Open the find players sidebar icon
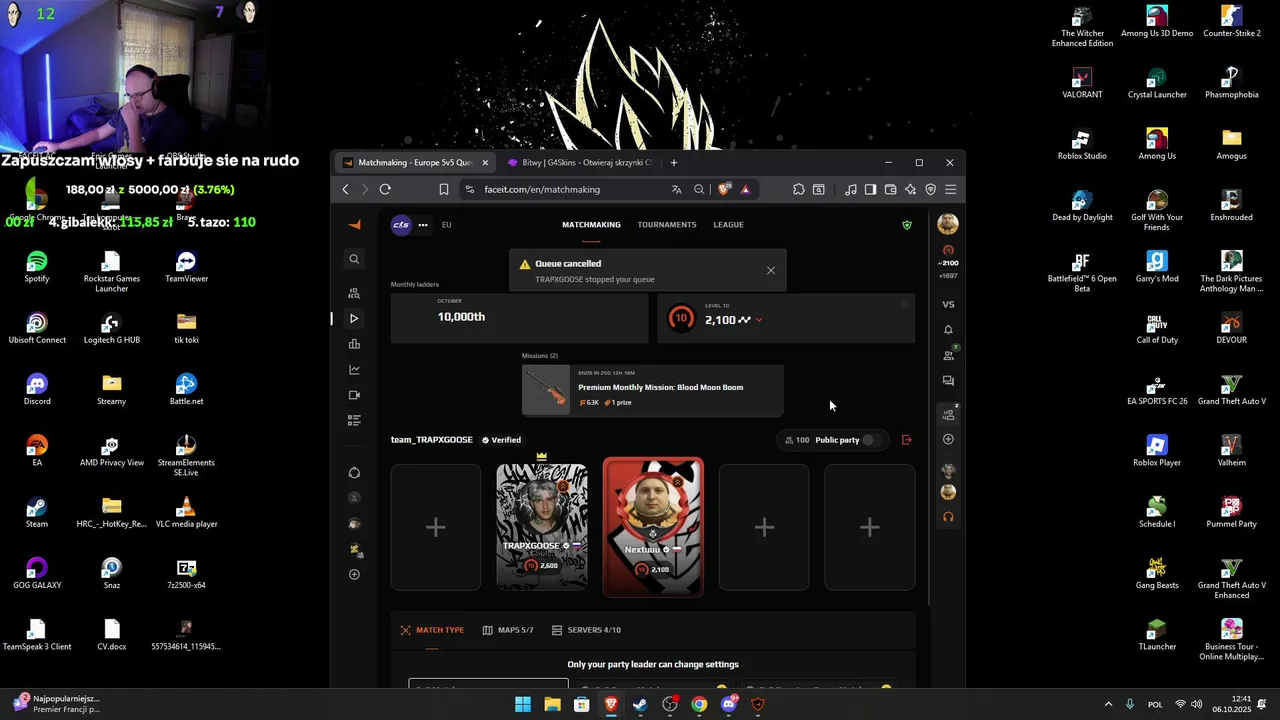The width and height of the screenshot is (1280, 720). (x=354, y=293)
